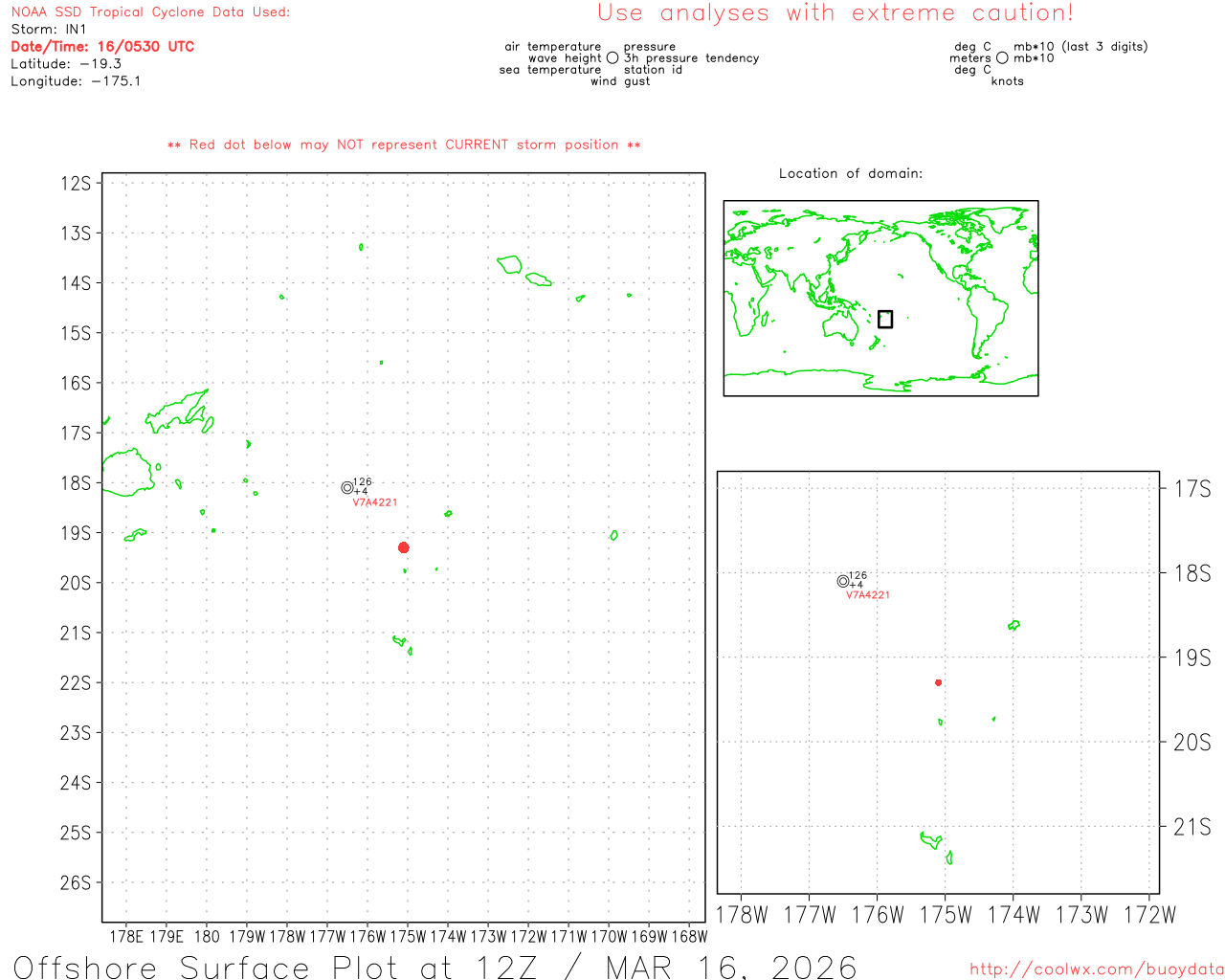Click 'Date/Time: 16/0530 UTC' text

click(102, 47)
